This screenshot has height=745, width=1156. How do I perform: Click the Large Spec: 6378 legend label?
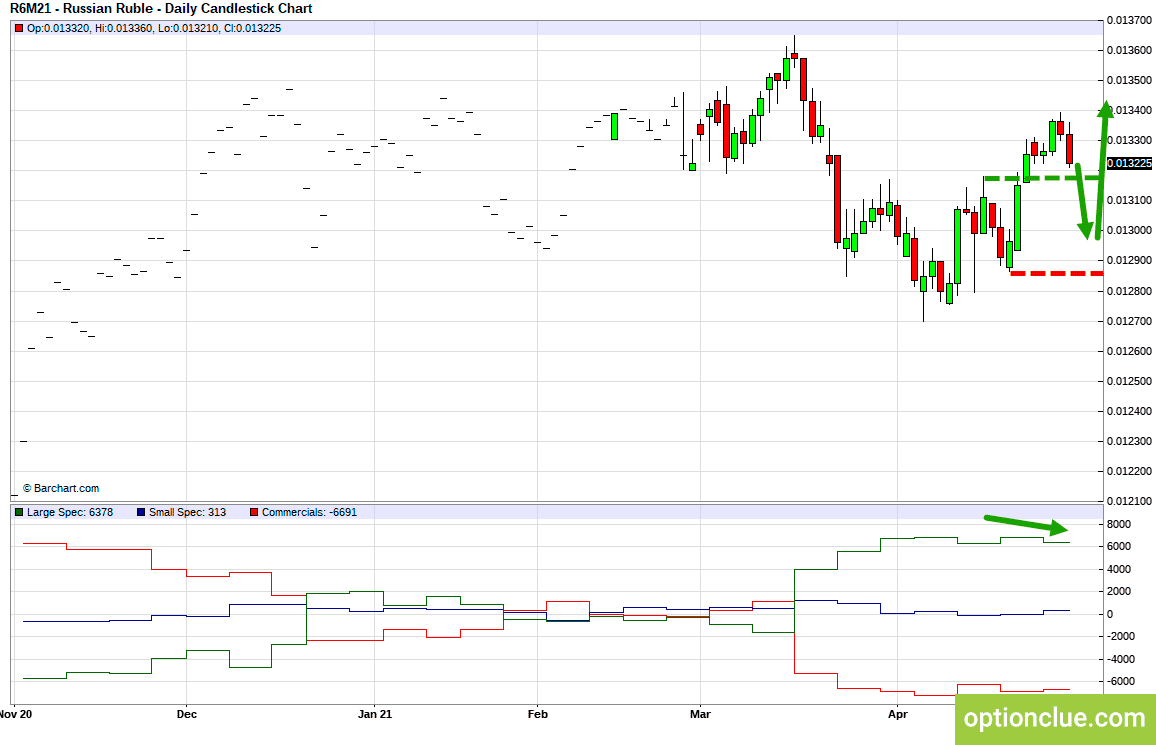click(70, 512)
